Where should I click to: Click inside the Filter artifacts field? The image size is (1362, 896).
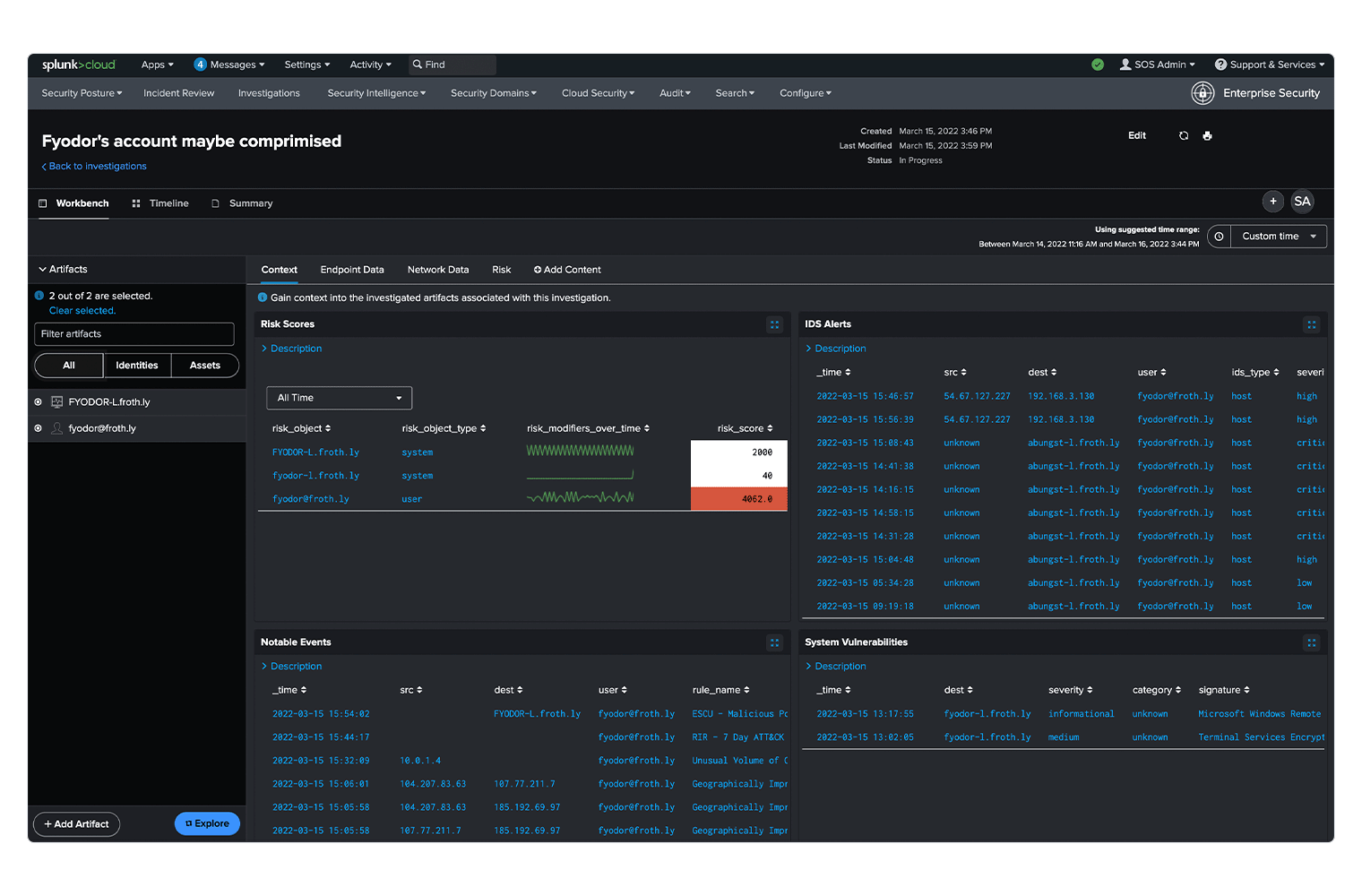[134, 333]
